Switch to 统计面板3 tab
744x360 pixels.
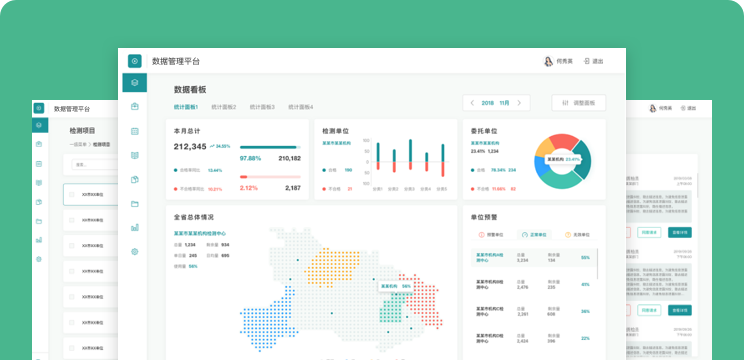262,107
